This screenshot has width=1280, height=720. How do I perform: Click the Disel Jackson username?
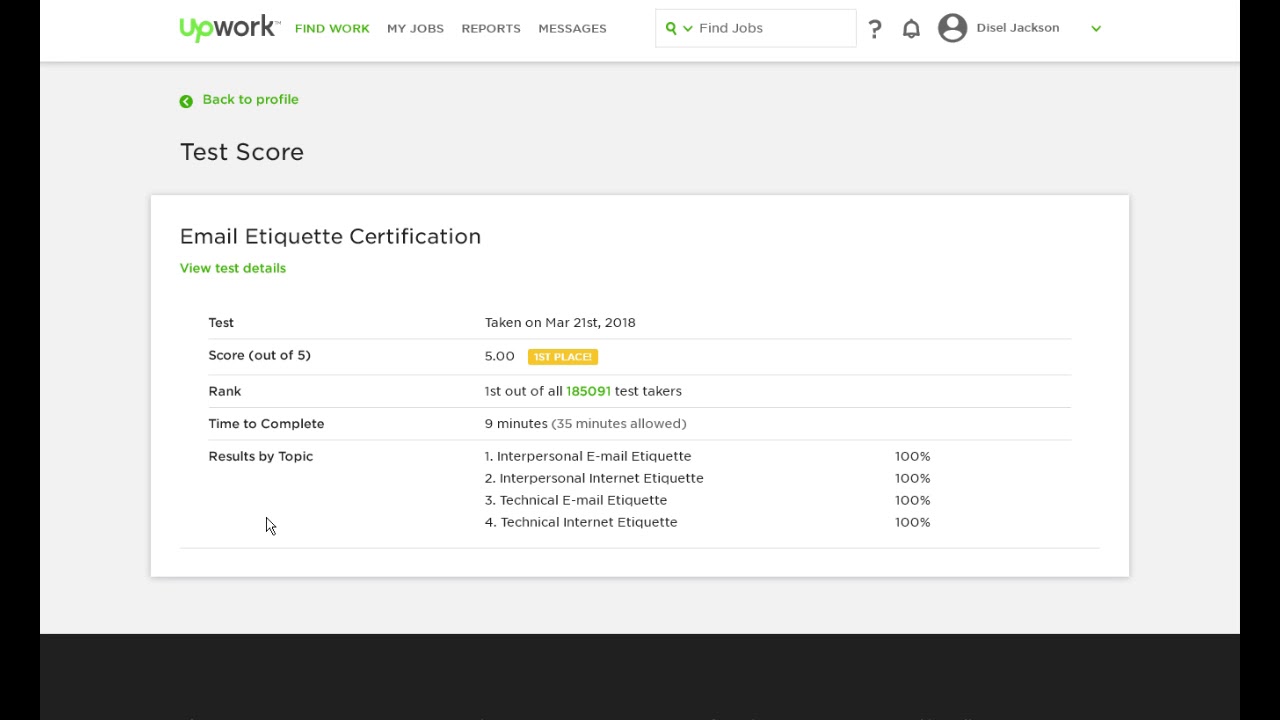click(x=1017, y=28)
